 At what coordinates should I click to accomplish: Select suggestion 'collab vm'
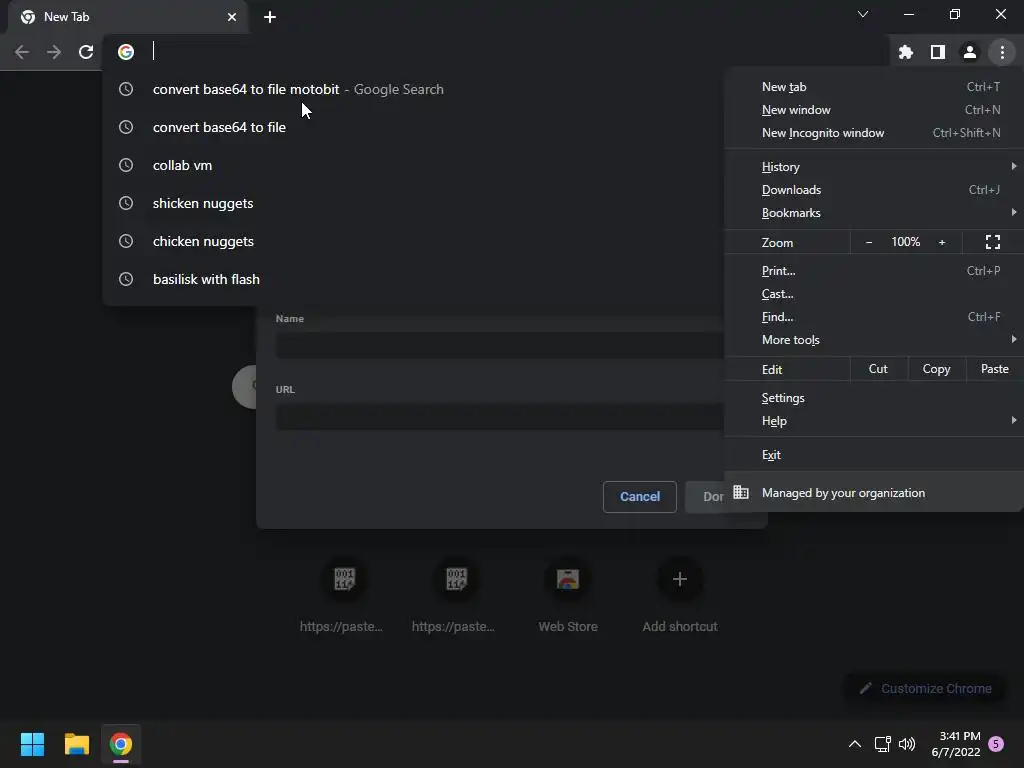click(x=413, y=165)
